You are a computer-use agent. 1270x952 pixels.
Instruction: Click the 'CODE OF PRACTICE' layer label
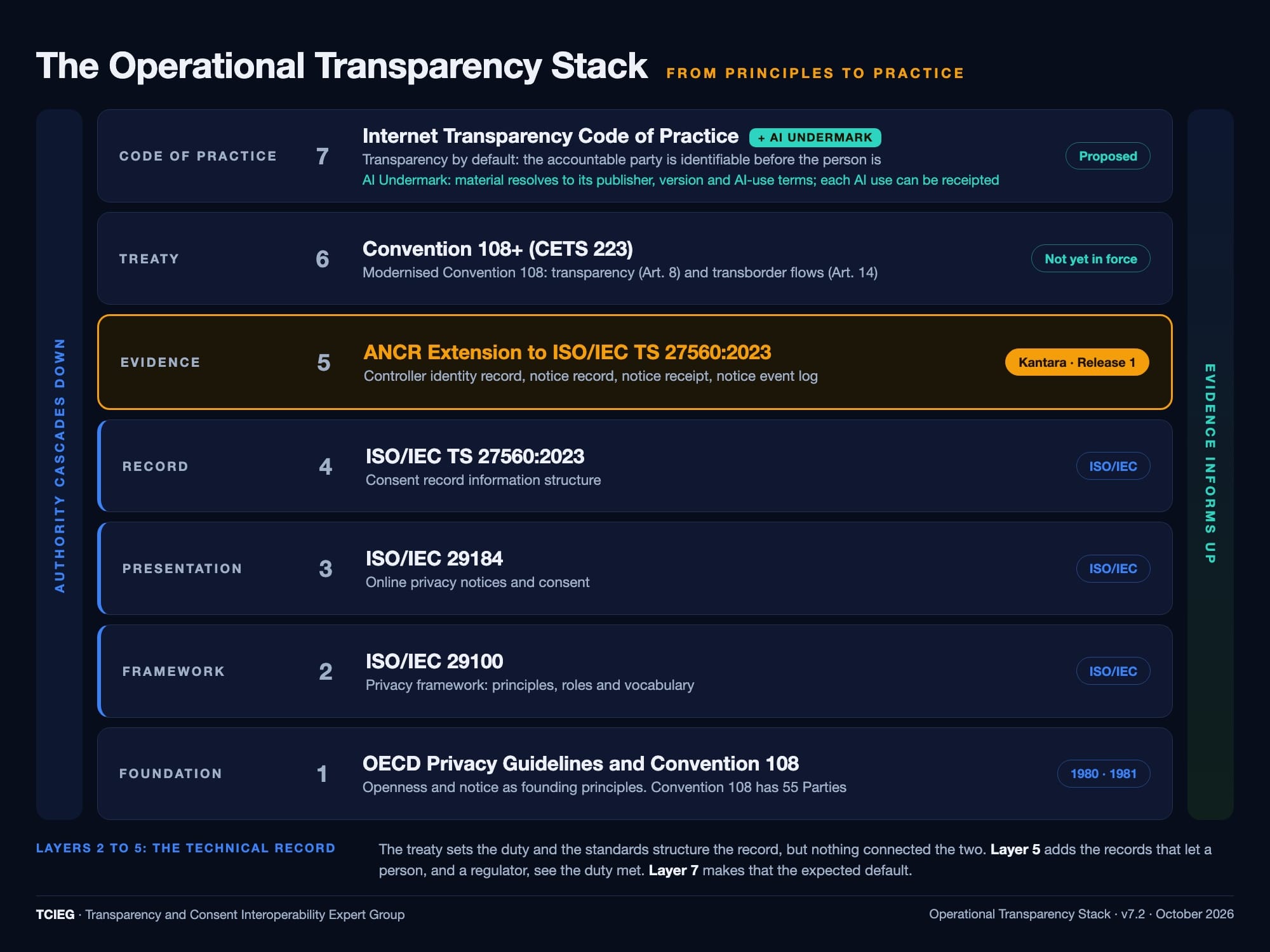point(198,156)
